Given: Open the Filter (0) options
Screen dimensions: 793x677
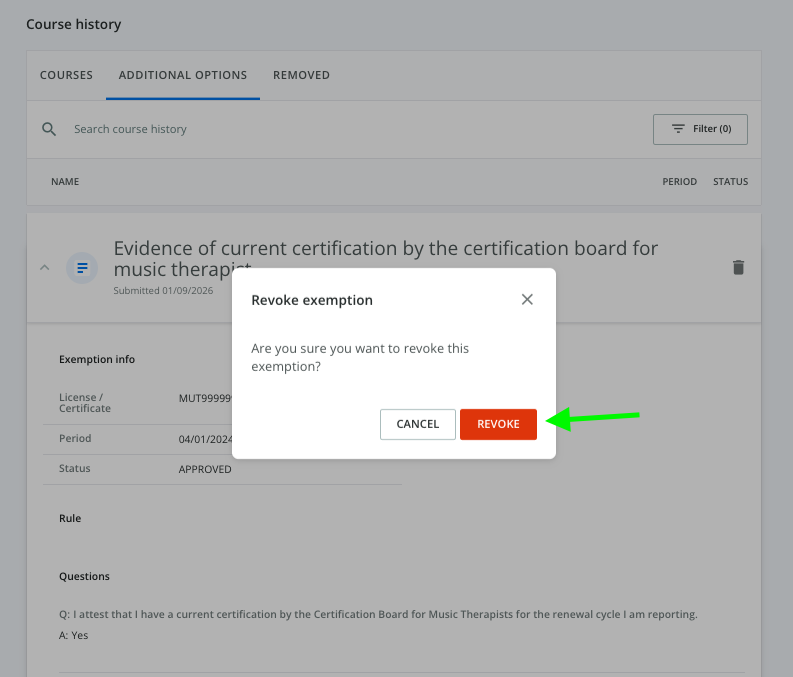Looking at the screenshot, I should pyautogui.click(x=700, y=129).
